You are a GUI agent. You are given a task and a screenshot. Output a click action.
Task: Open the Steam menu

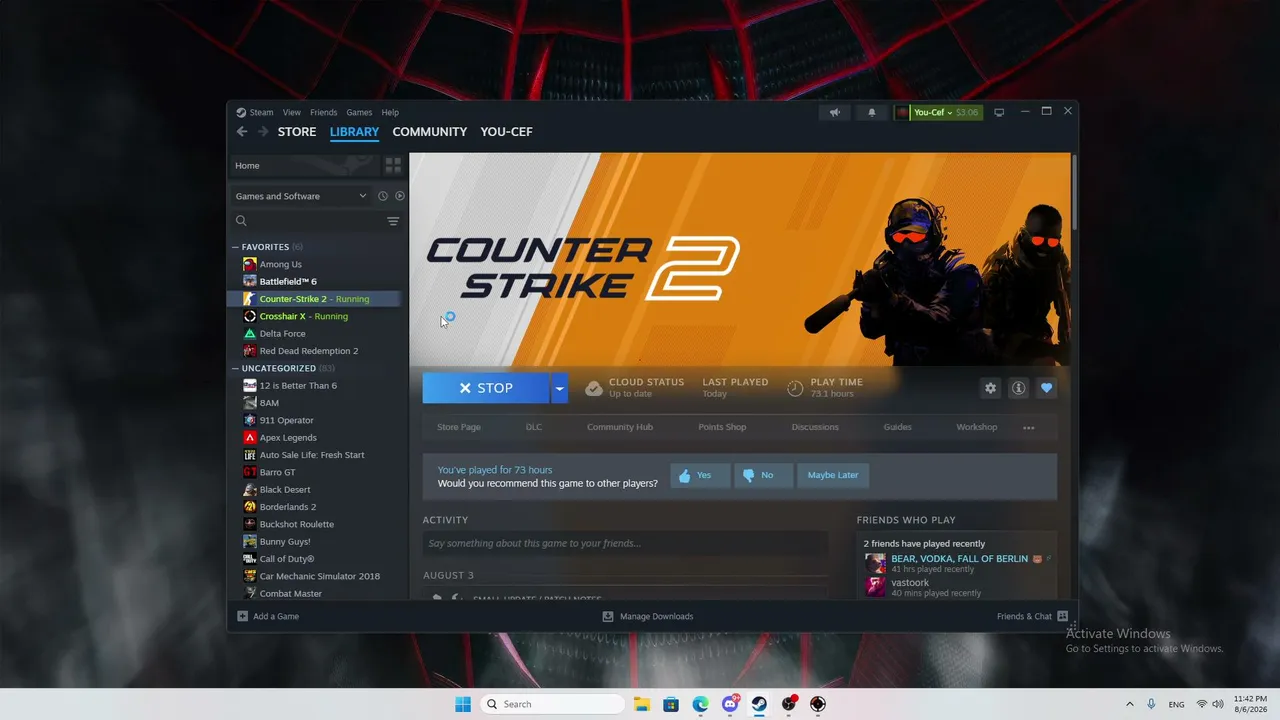pyautogui.click(x=261, y=112)
